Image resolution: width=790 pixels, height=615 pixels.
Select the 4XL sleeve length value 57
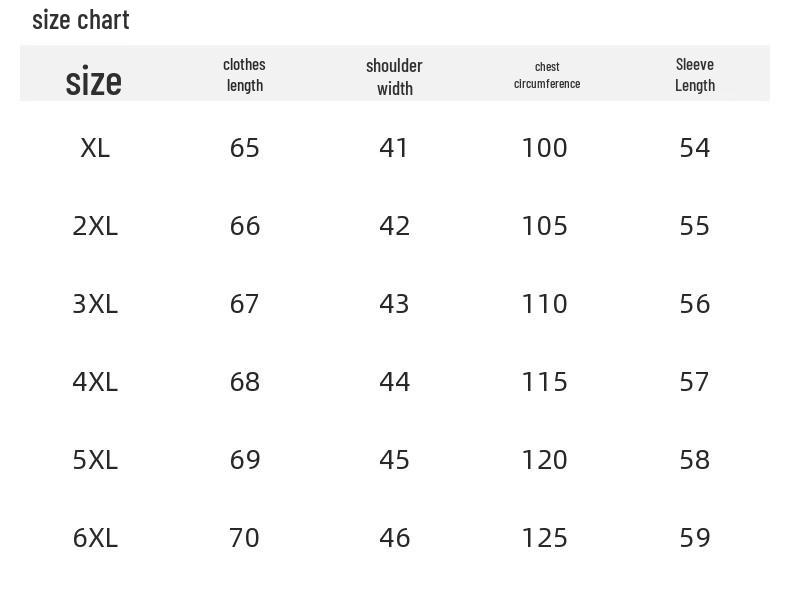pos(694,382)
